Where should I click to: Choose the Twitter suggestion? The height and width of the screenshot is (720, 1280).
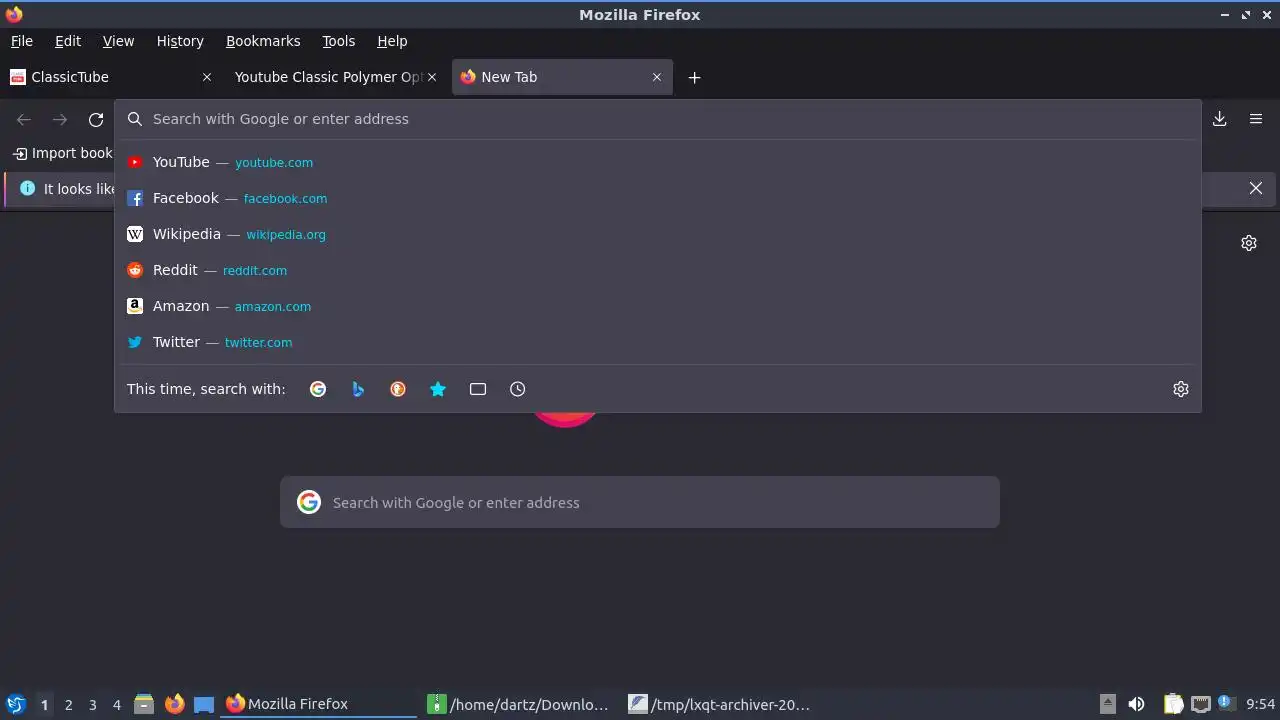(x=658, y=342)
